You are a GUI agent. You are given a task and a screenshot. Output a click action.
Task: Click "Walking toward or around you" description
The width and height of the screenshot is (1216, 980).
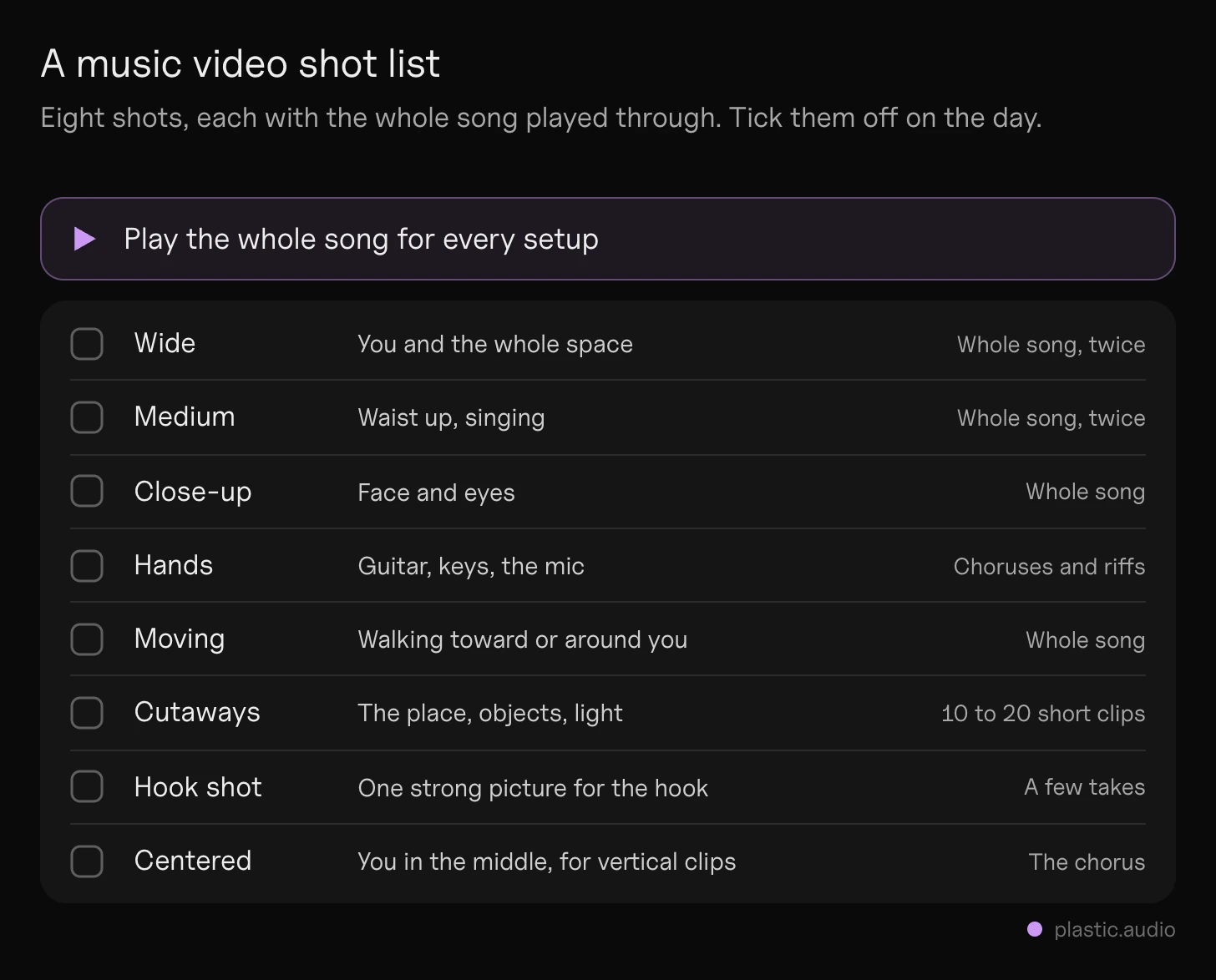[x=523, y=640]
